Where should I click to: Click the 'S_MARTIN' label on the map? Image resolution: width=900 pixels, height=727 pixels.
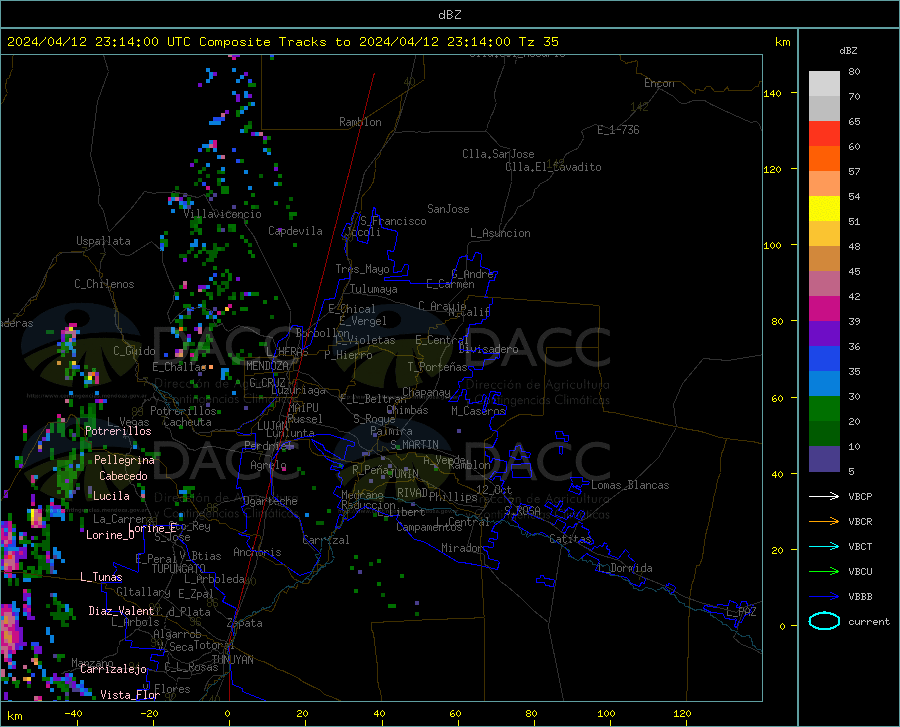coord(414,445)
